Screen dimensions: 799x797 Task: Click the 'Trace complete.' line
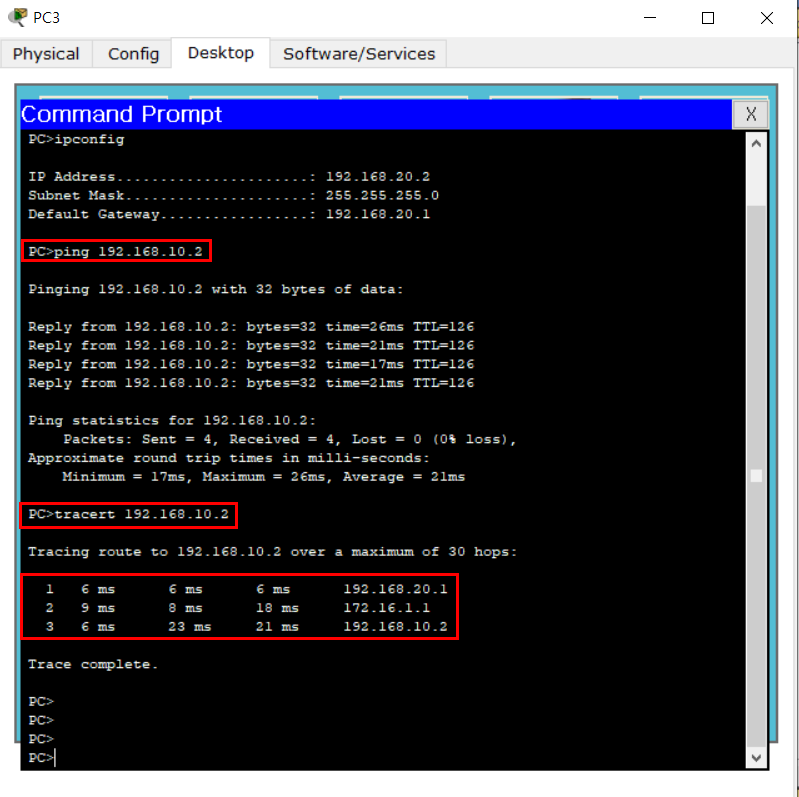pos(93,665)
